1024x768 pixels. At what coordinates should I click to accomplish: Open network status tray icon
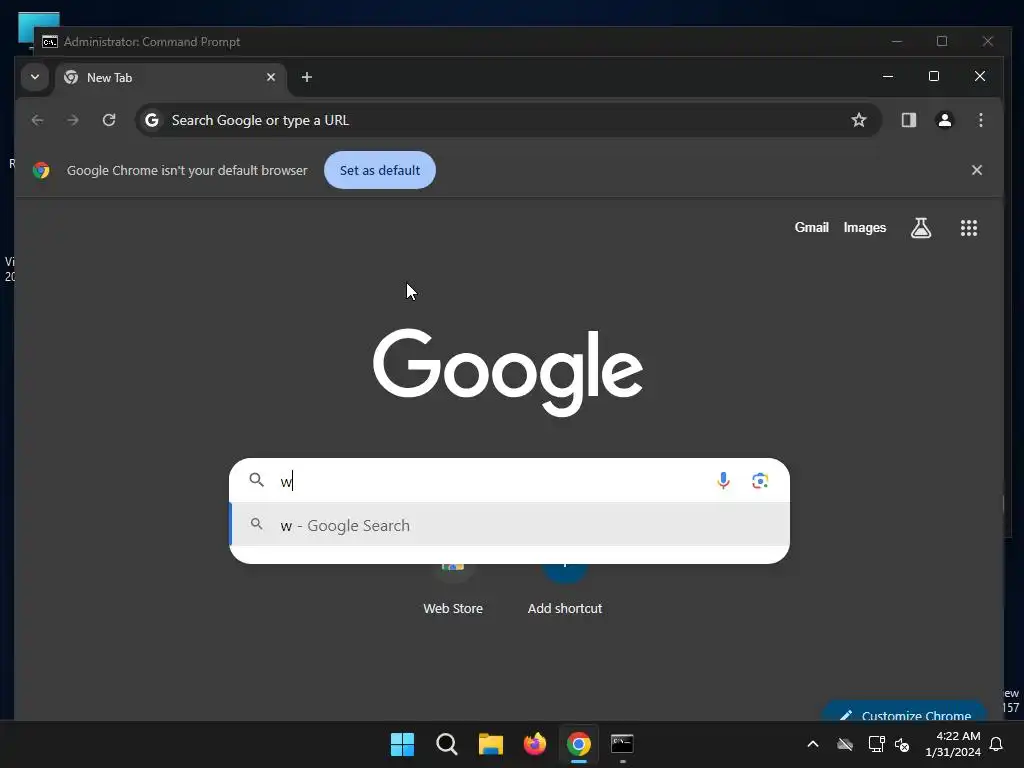click(876, 744)
